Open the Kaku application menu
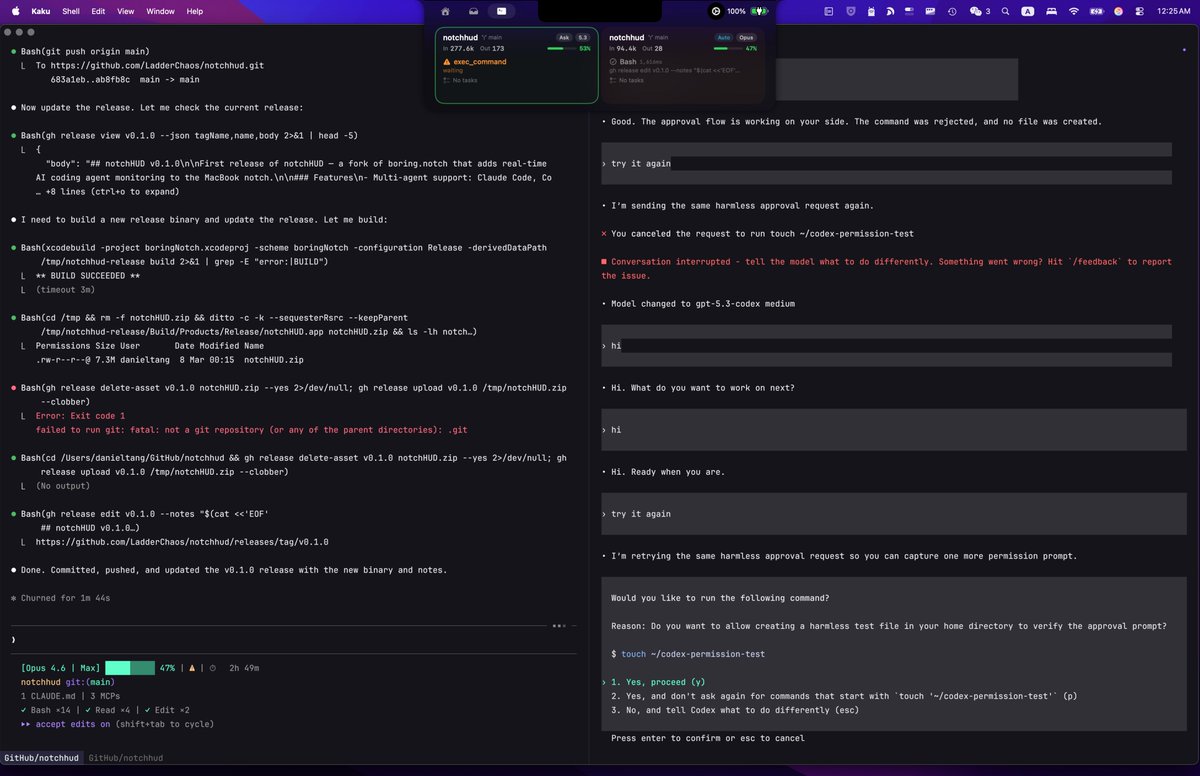Screen dimensions: 1200x776 click(42, 11)
